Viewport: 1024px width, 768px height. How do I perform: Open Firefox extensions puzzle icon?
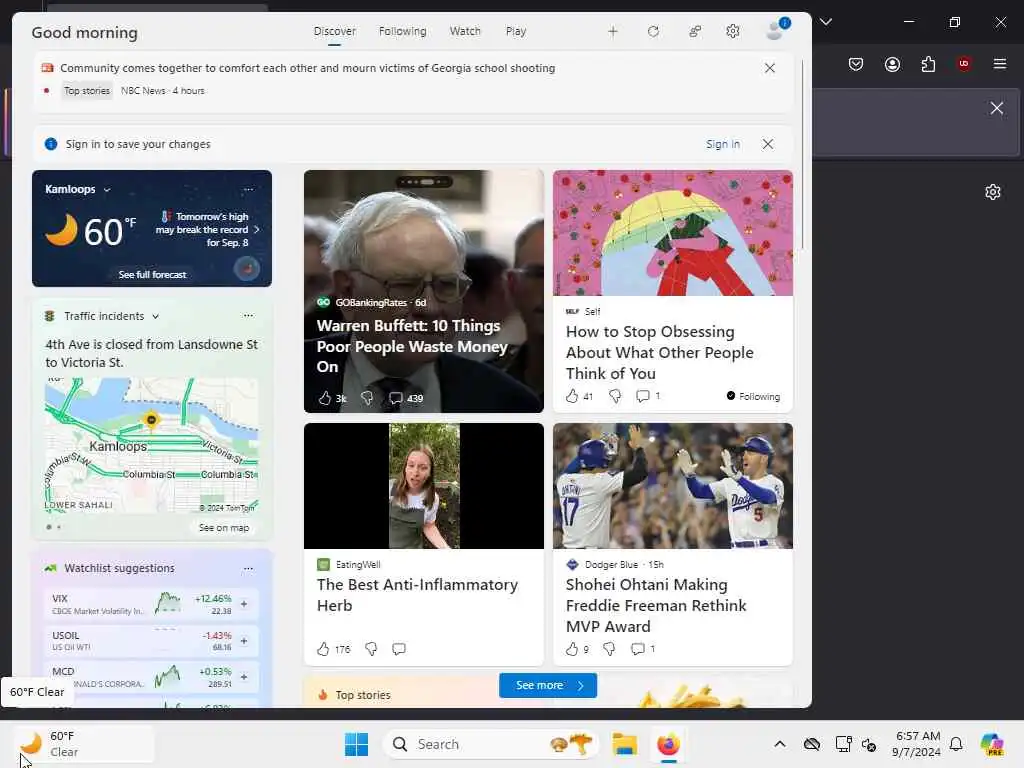[928, 64]
